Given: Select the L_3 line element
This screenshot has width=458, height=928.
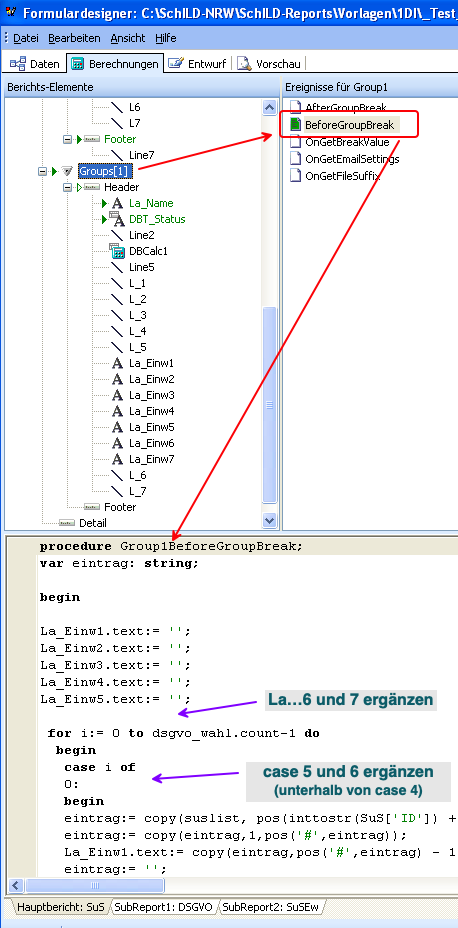Looking at the screenshot, I should [137, 315].
